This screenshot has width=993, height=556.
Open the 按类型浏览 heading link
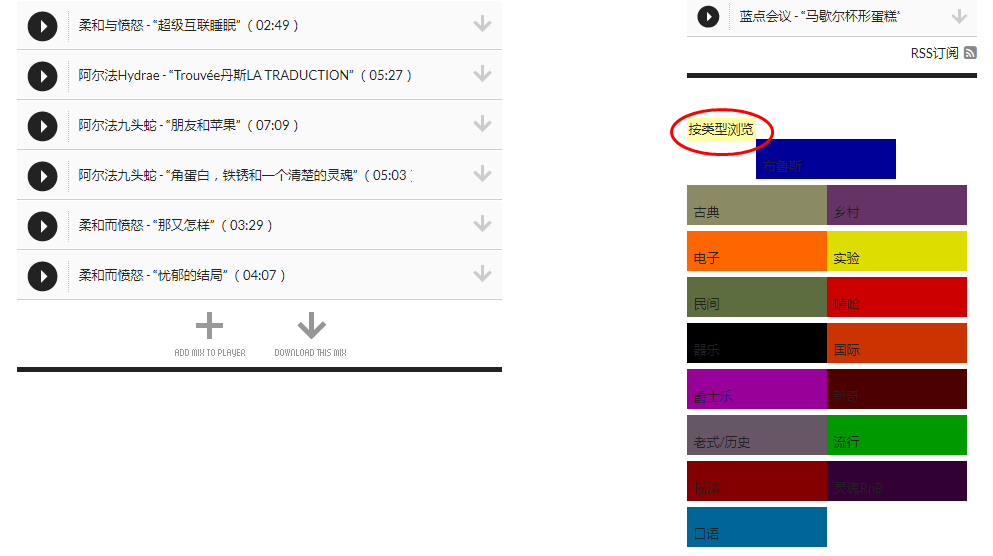click(x=721, y=130)
